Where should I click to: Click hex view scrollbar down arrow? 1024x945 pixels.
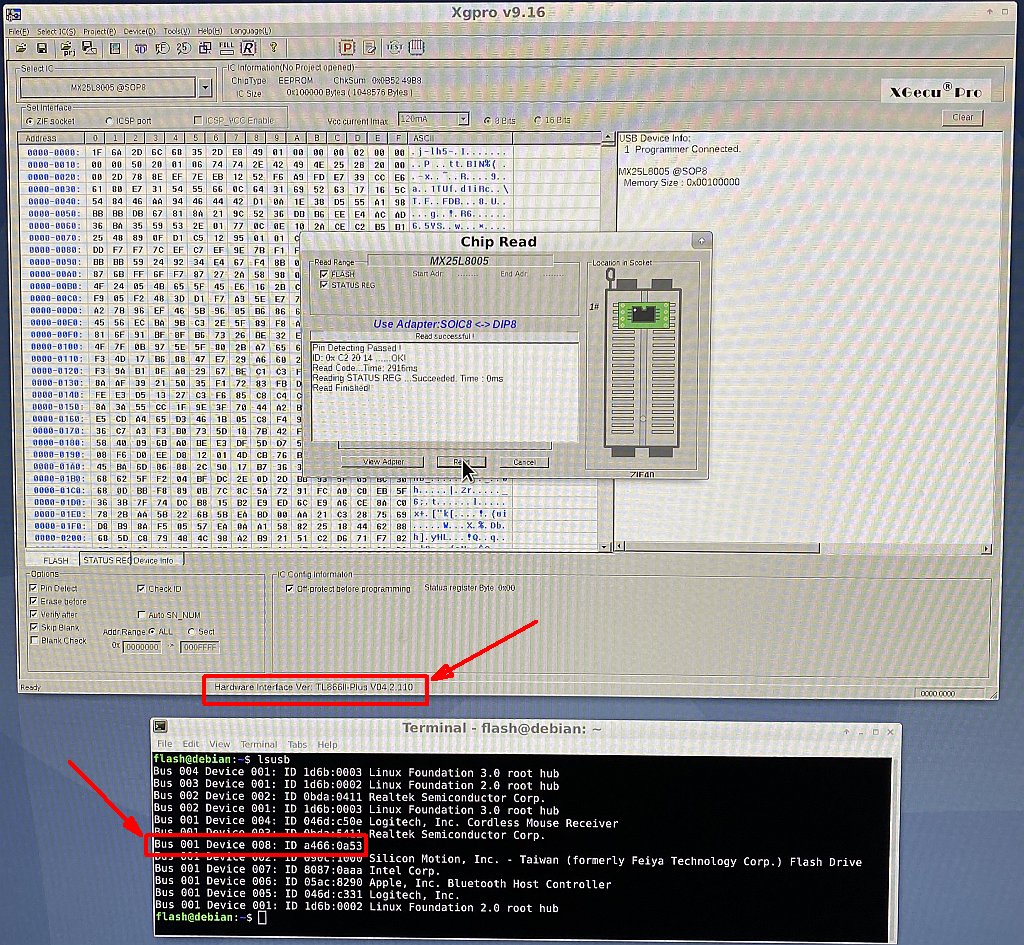[604, 546]
